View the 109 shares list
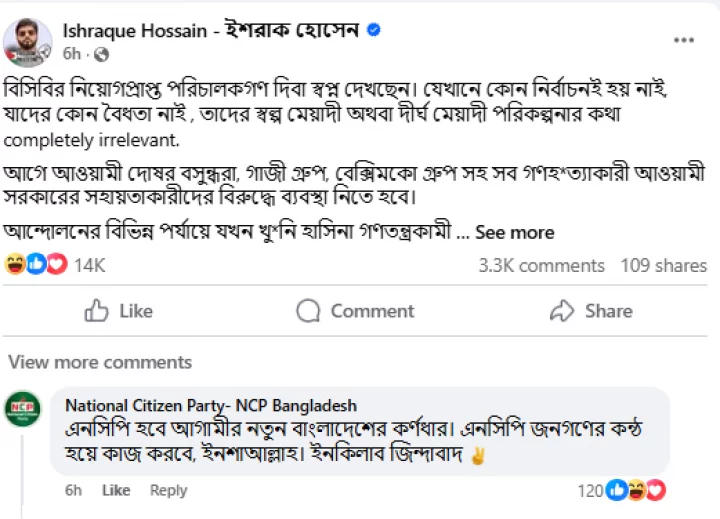This screenshot has height=519, width=720. (663, 265)
